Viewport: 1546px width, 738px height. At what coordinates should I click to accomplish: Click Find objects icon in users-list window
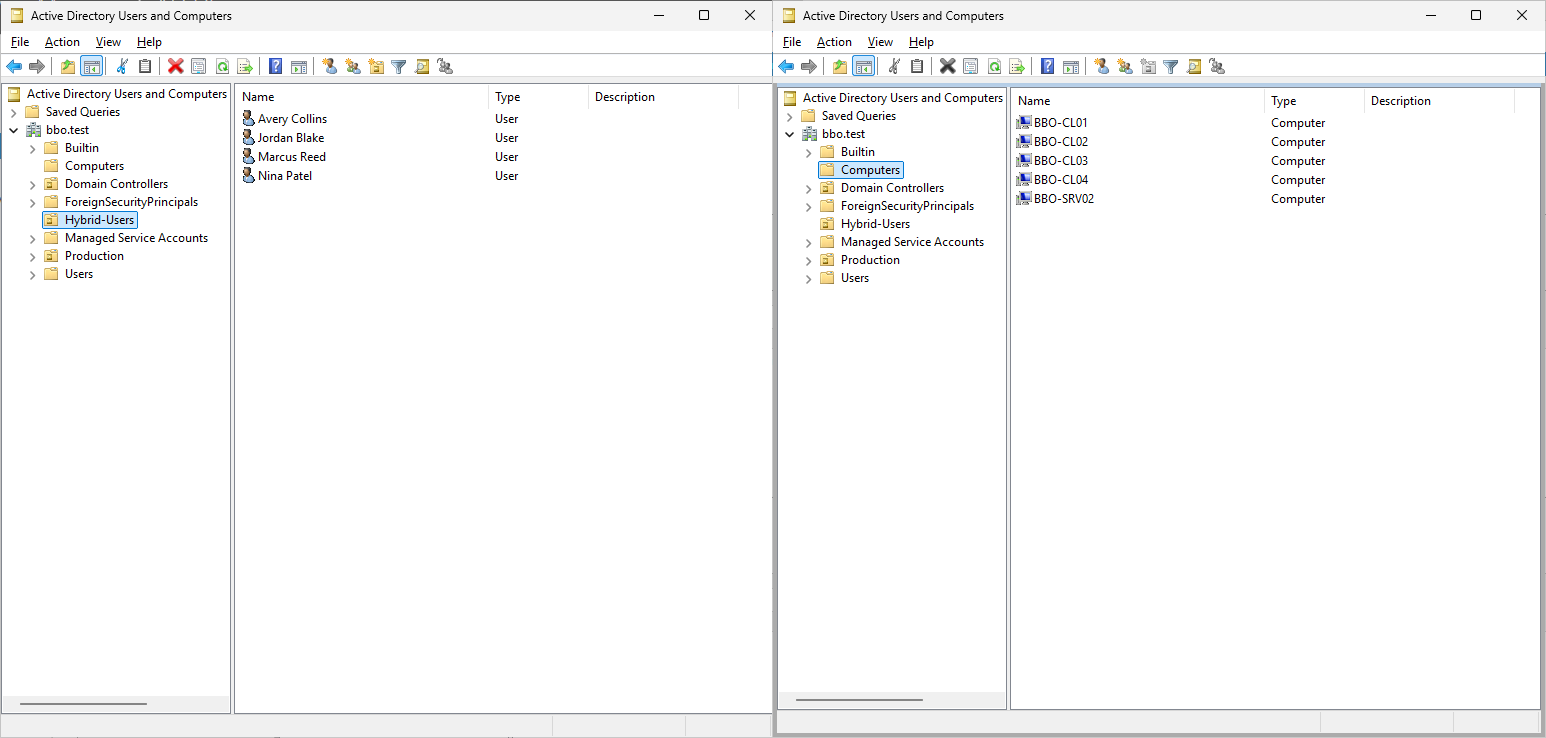point(422,66)
